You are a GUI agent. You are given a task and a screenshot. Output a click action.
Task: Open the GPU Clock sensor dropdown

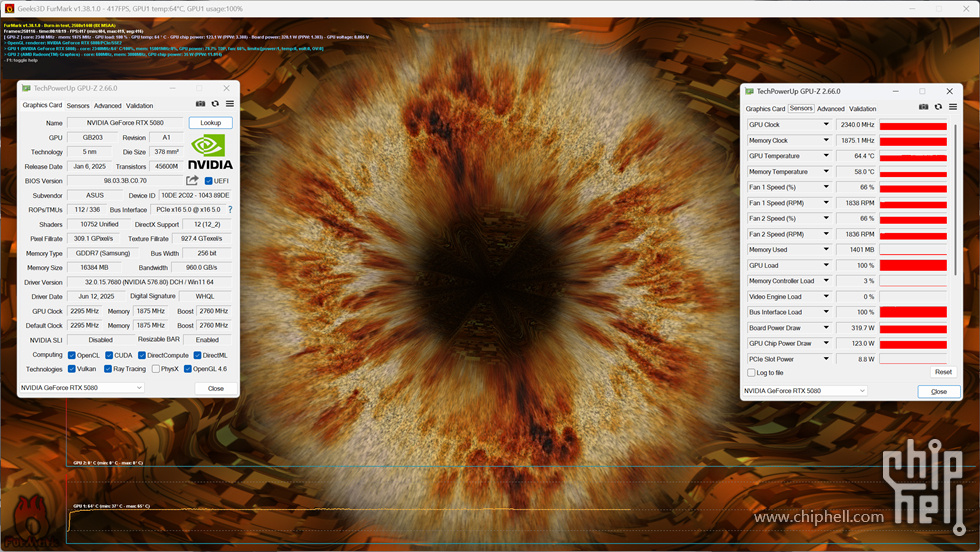(826, 124)
